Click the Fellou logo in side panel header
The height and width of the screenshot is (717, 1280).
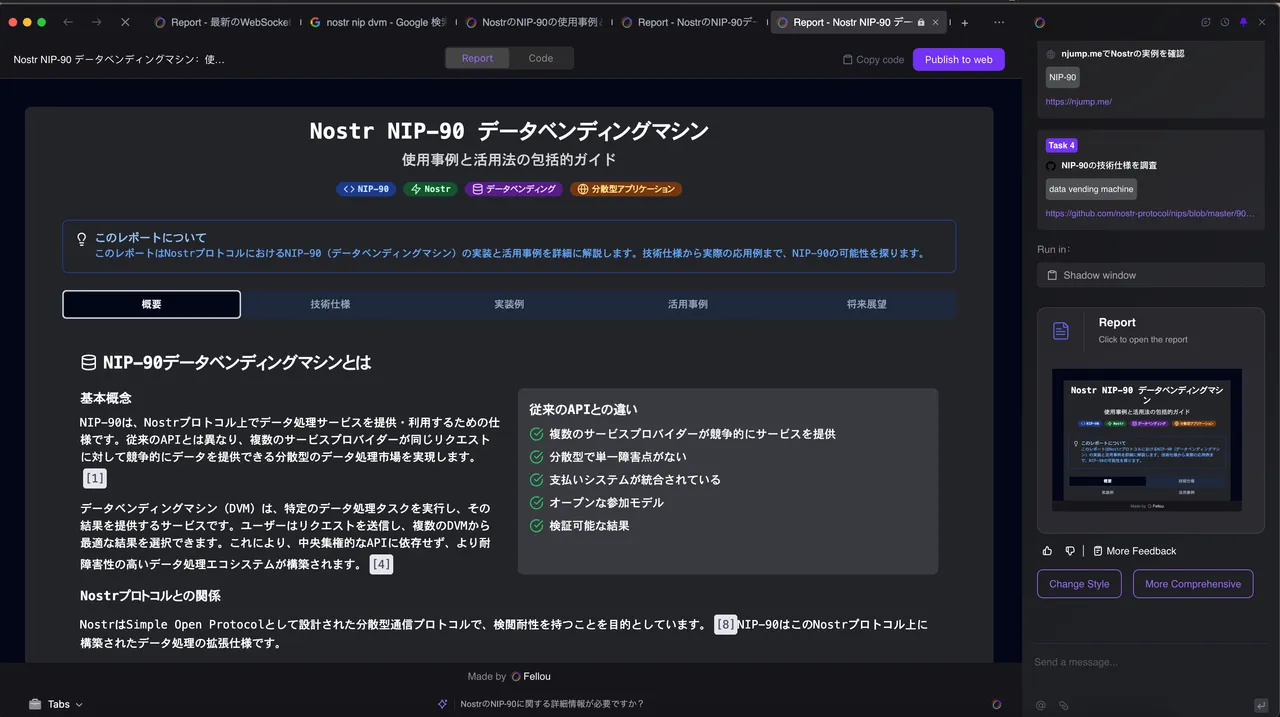pos(1040,22)
